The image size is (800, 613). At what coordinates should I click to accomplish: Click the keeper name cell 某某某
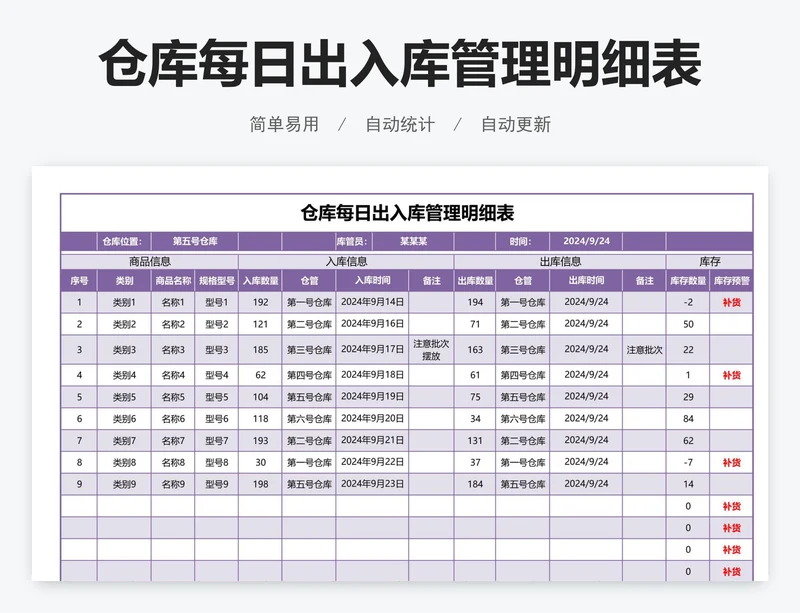413,241
